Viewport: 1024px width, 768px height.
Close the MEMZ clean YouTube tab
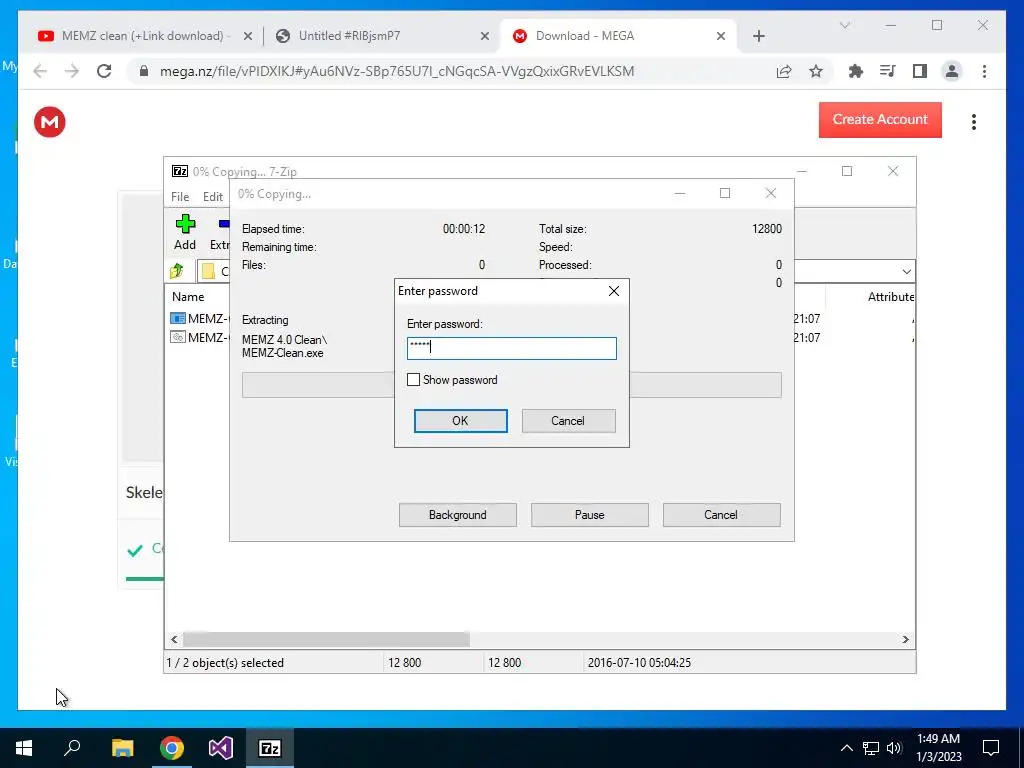pyautogui.click(x=248, y=37)
